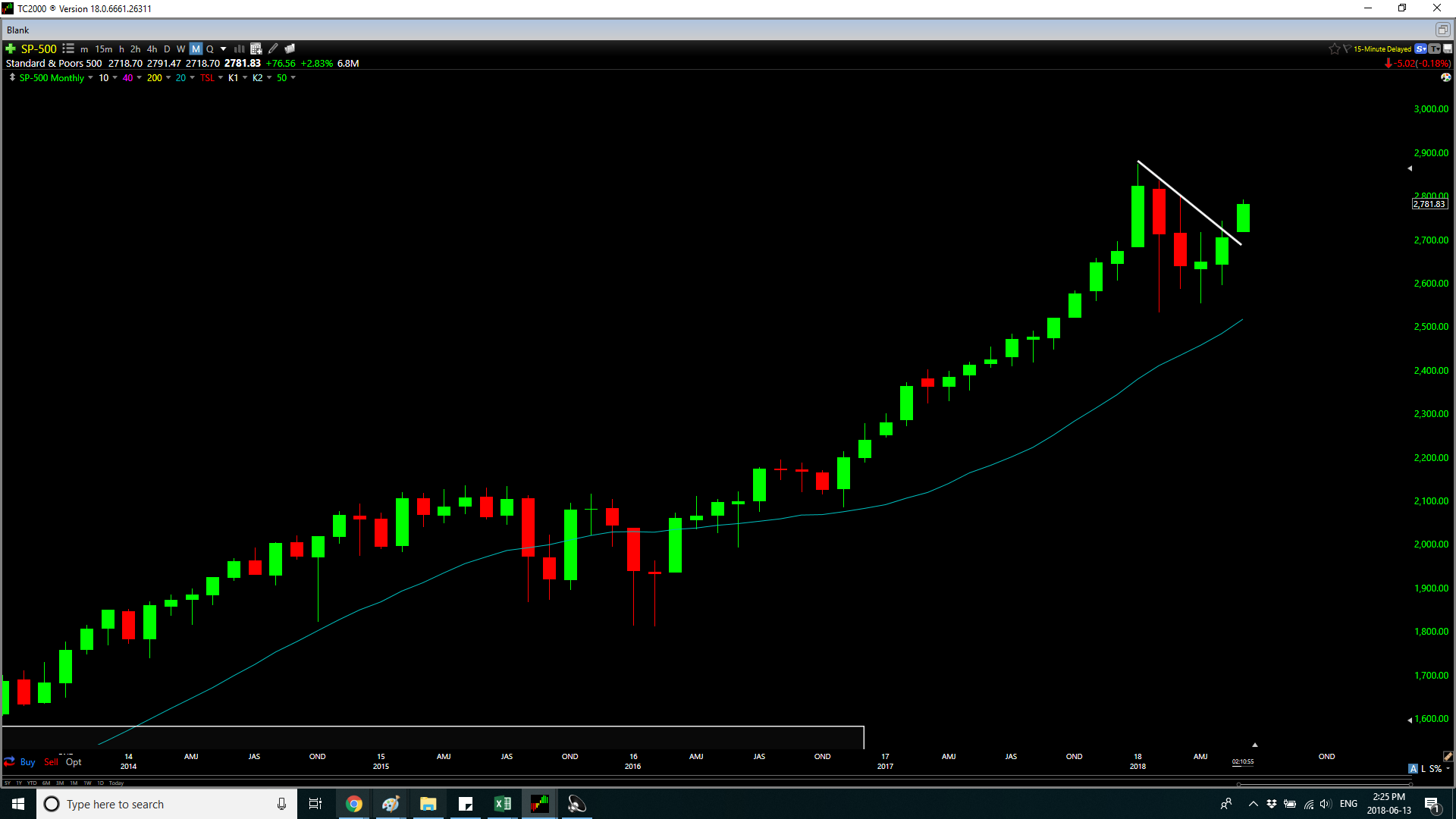Click the Windows Start button
Screen dimensions: 1456x819
[18, 804]
